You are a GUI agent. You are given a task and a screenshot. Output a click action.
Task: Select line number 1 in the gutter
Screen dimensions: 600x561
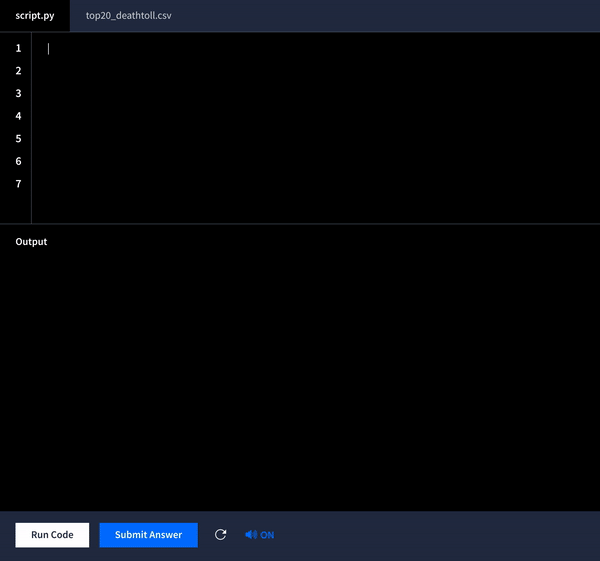(x=18, y=48)
